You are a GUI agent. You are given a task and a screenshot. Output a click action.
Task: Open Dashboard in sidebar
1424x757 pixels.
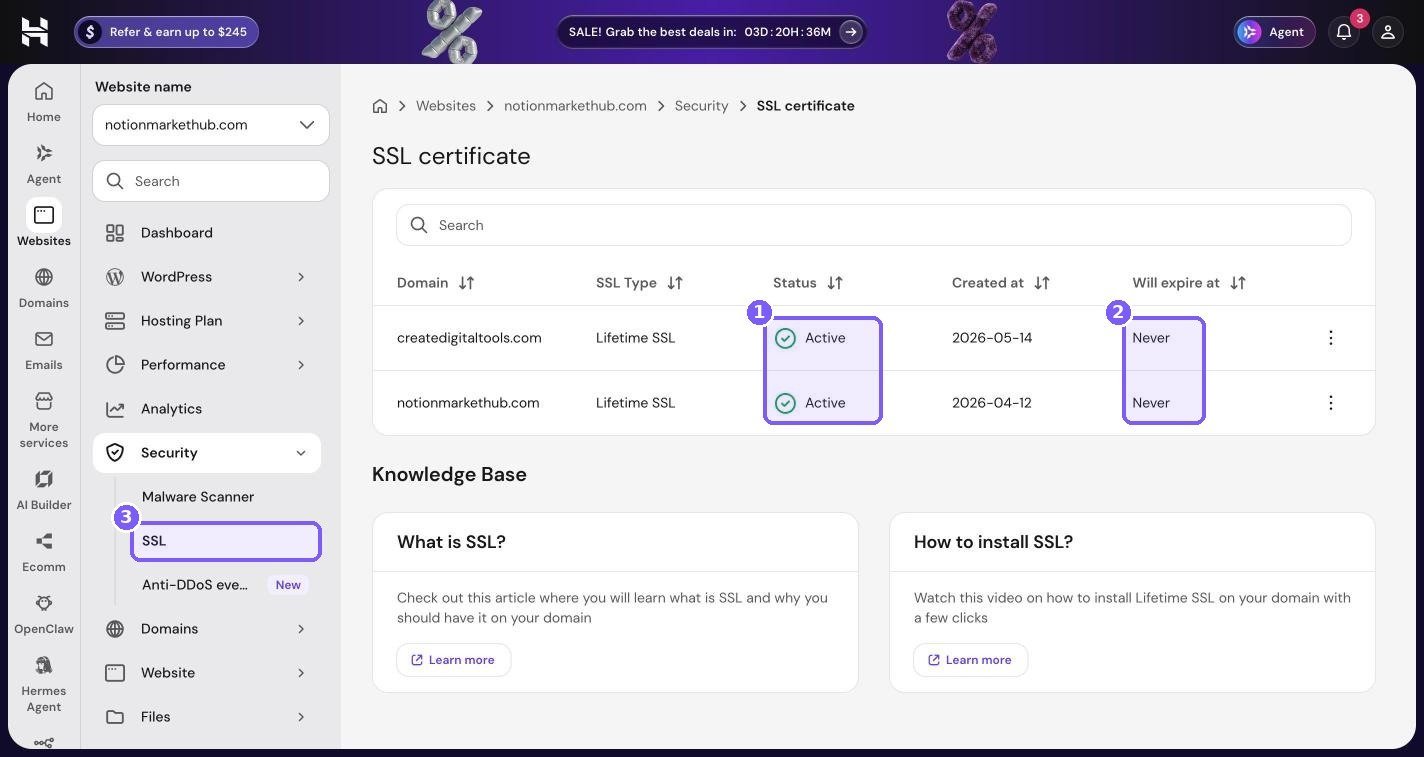(x=207, y=233)
